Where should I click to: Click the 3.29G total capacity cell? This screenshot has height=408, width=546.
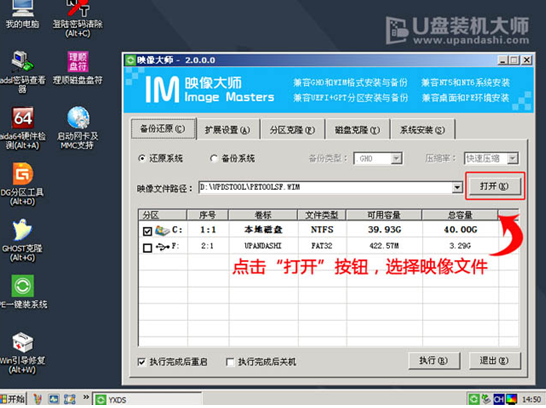460,246
